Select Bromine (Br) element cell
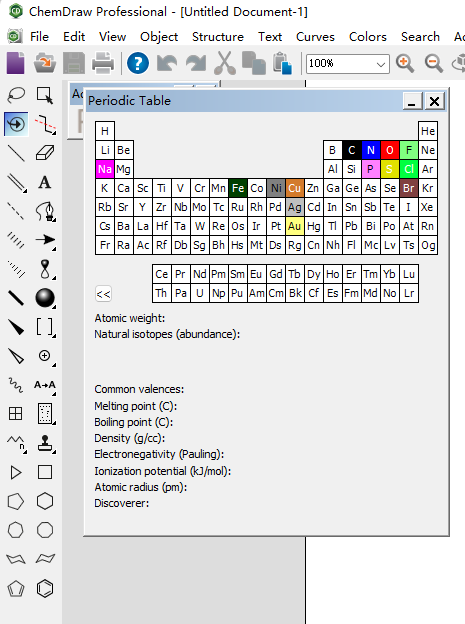This screenshot has width=465, height=624. 409,188
